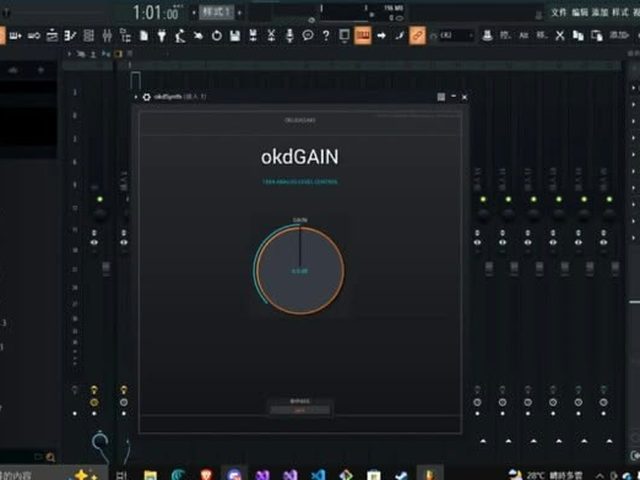
Task: Toggle the orange link controller icon
Action: tap(417, 36)
